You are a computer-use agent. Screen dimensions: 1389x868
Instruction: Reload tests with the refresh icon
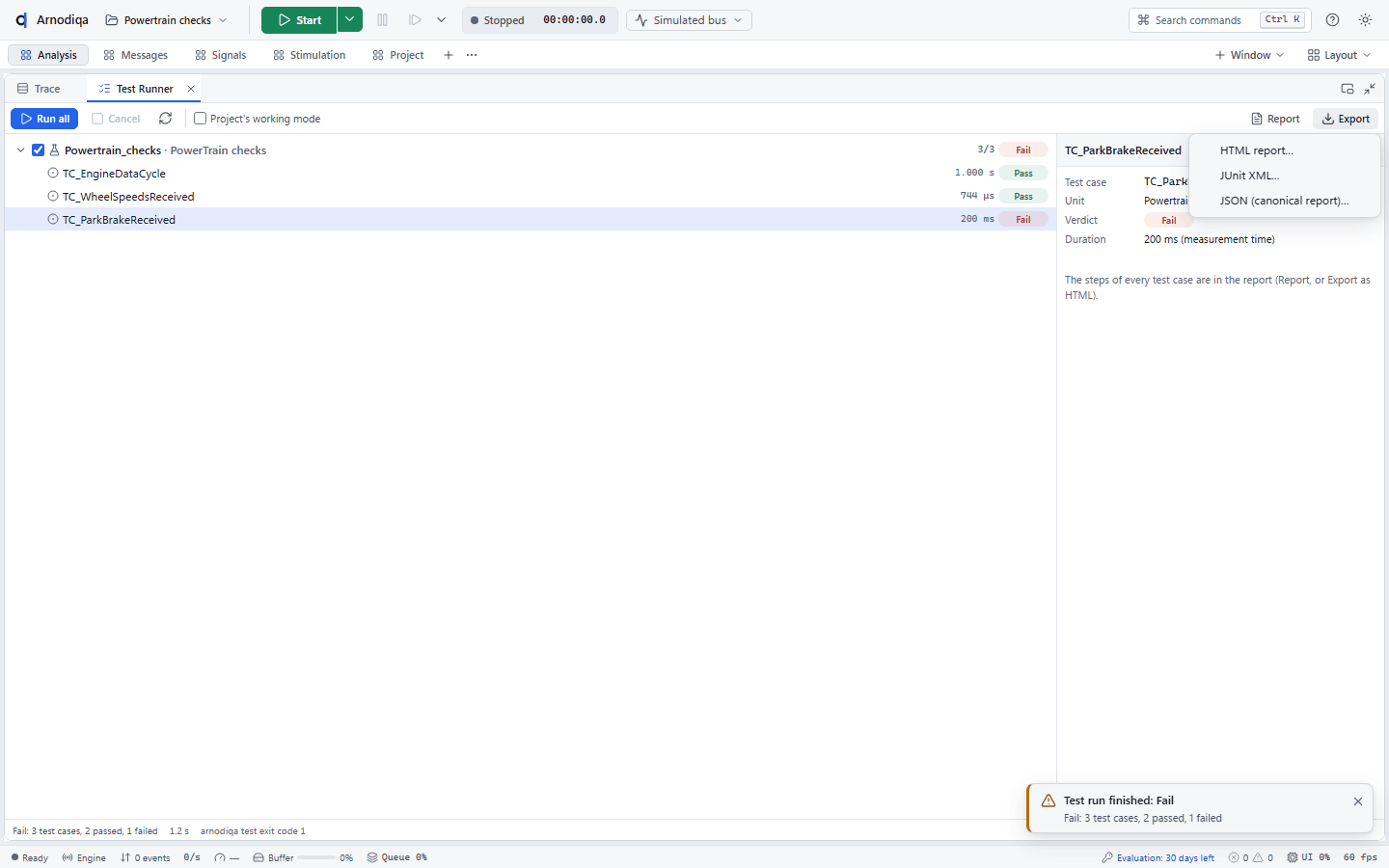click(166, 119)
